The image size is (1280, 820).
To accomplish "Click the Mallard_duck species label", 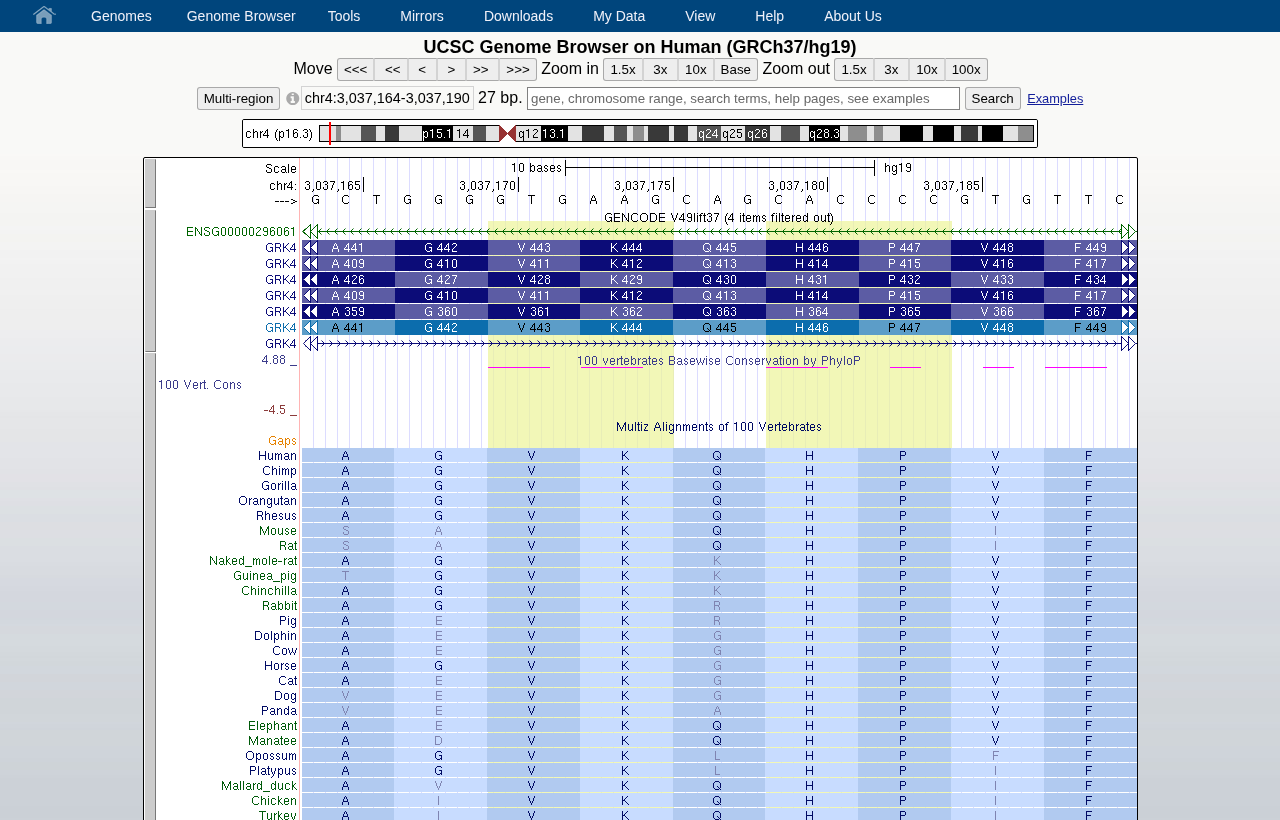I will [x=259, y=786].
